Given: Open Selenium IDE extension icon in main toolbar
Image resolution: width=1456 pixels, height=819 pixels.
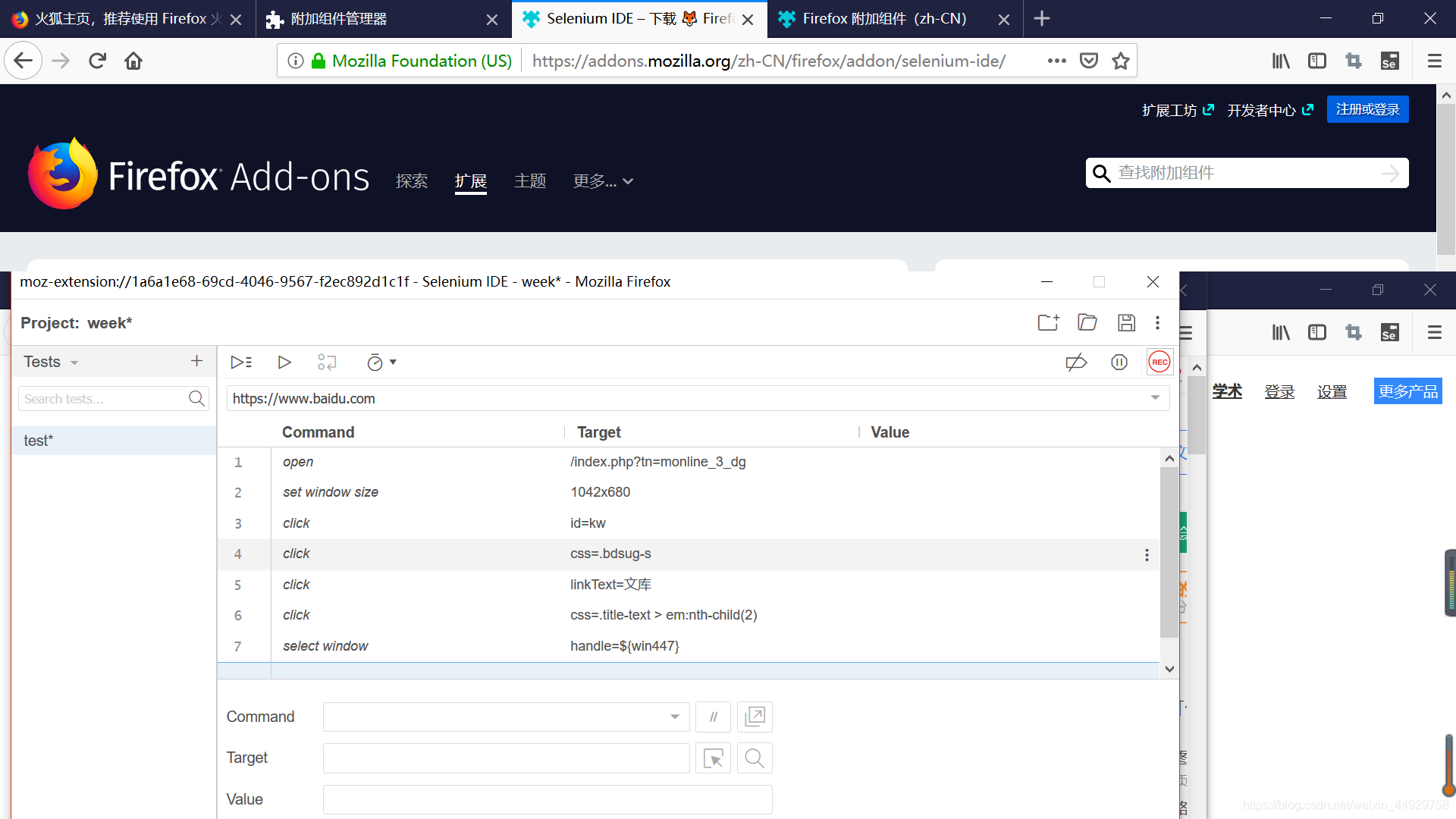Looking at the screenshot, I should 1390,61.
